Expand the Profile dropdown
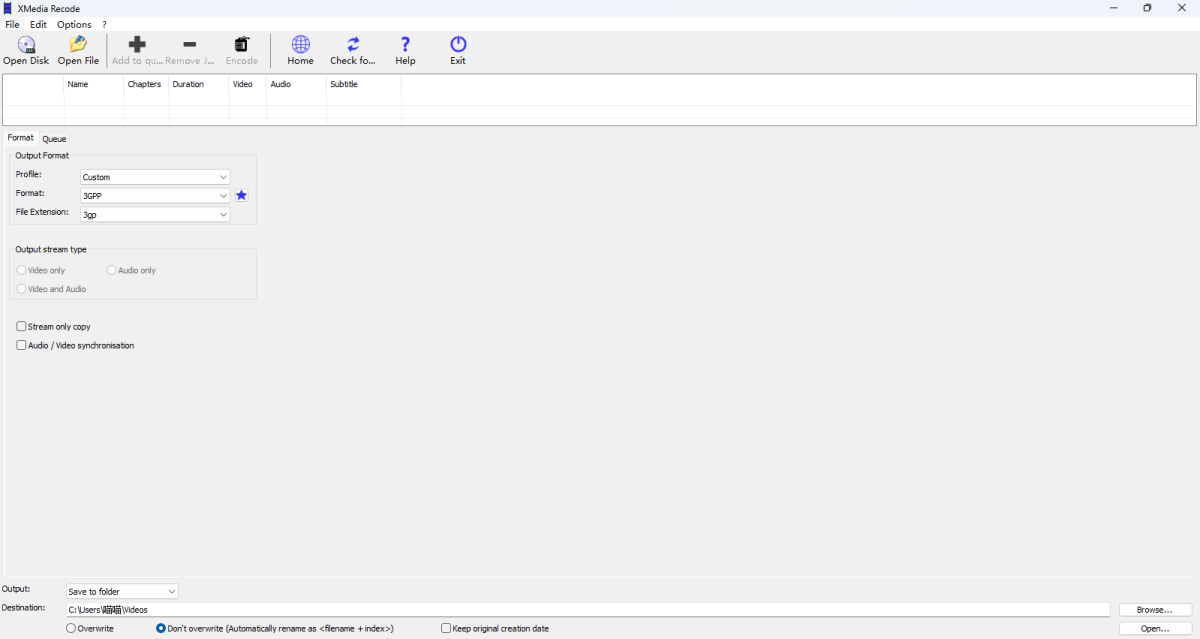 click(x=155, y=177)
